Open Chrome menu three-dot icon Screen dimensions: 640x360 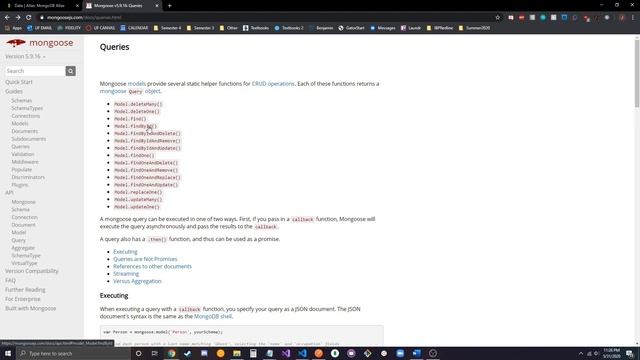[633, 18]
